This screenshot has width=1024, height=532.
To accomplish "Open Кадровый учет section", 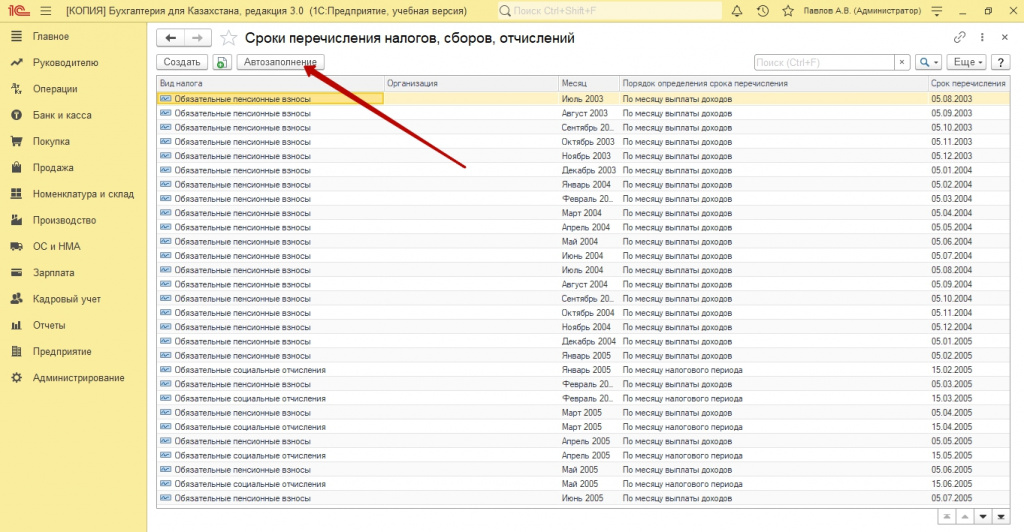I will (x=67, y=299).
